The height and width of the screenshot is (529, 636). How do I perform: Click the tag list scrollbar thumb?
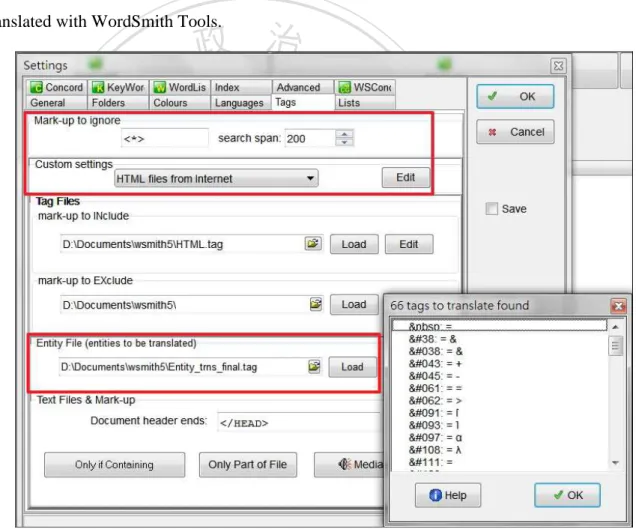pos(616,346)
